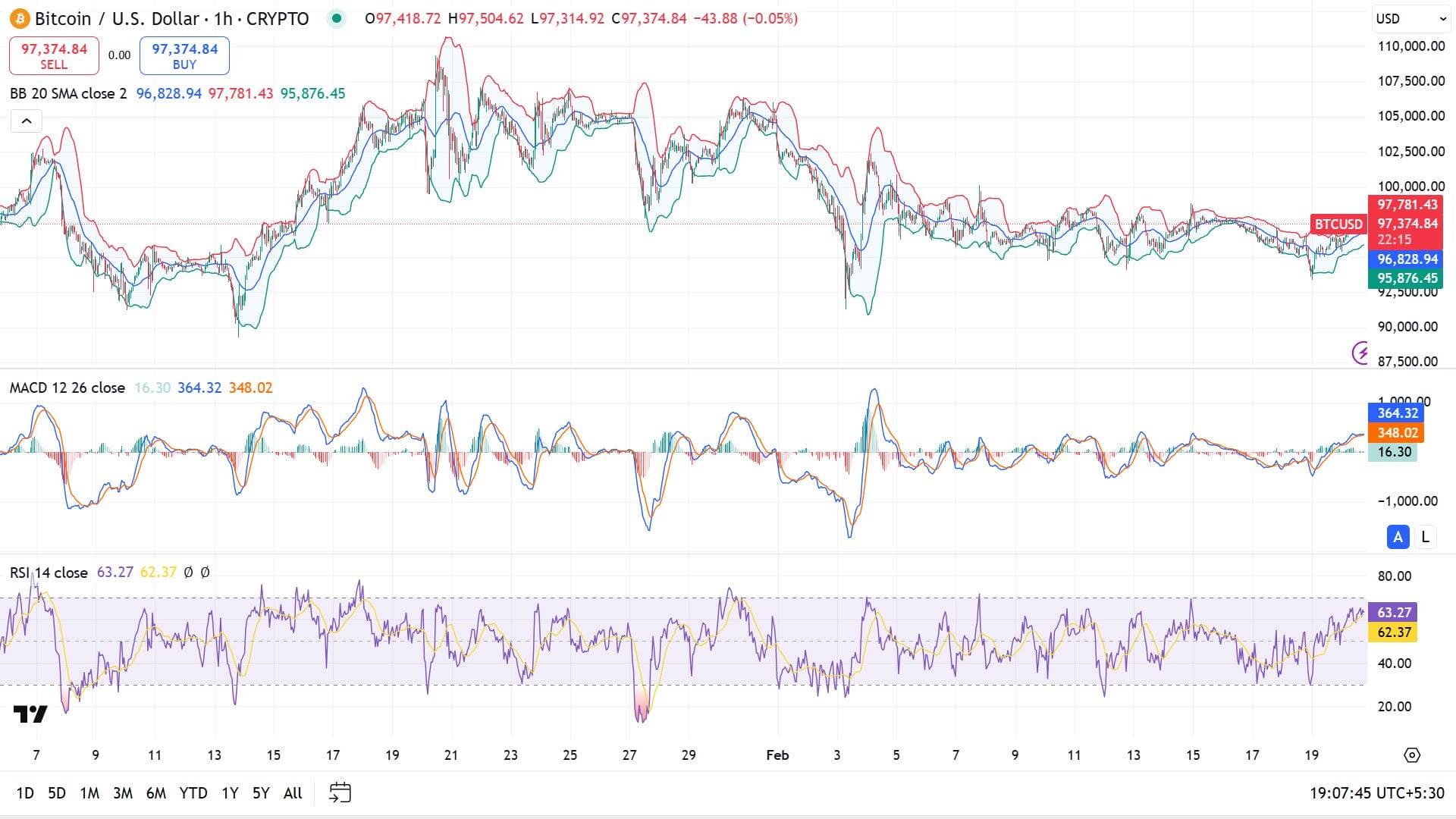Click the 97,374.84 SELL button
This screenshot has height=819, width=1456.
(54, 56)
